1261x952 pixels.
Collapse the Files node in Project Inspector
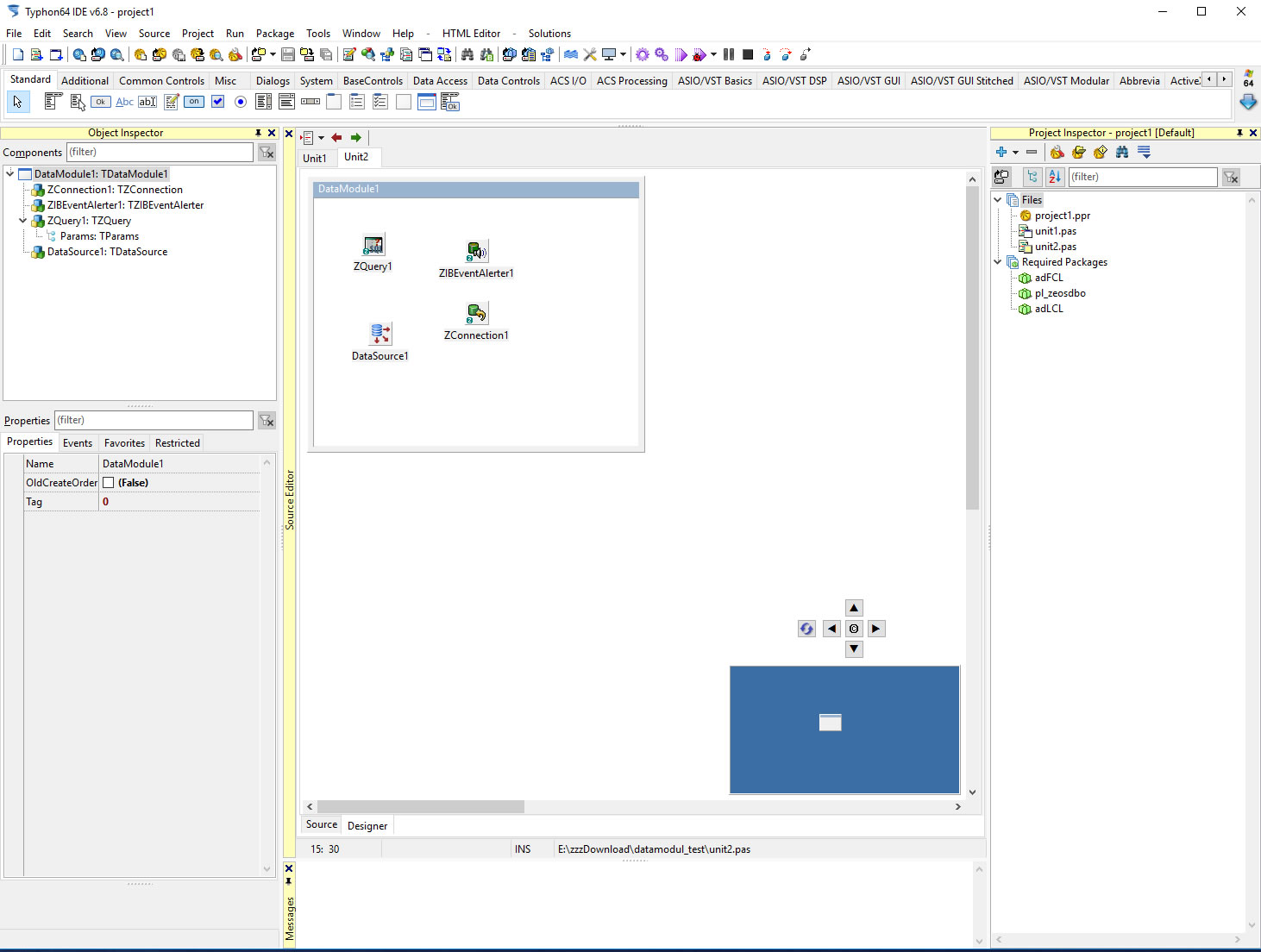pos(998,199)
